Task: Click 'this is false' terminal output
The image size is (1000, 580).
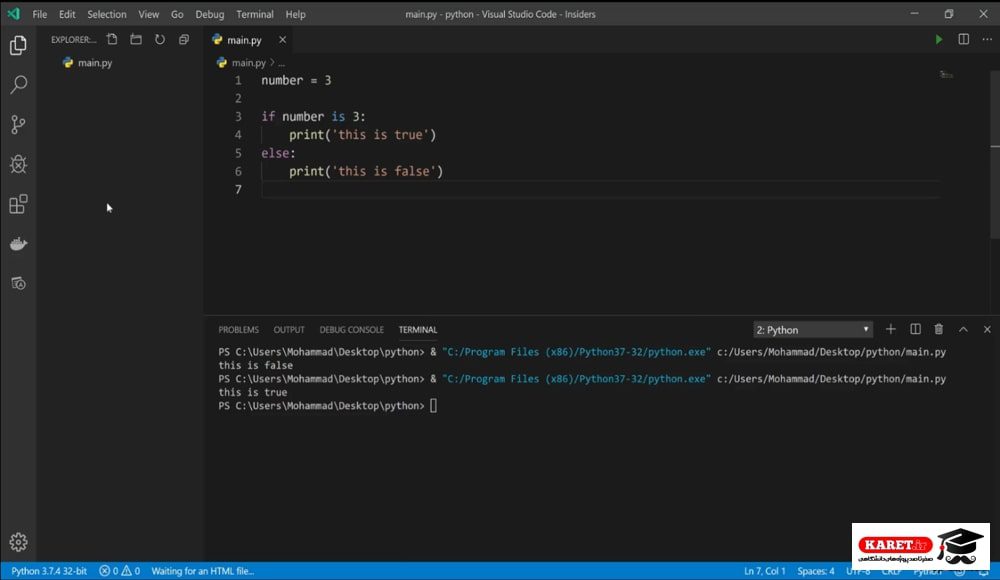Action: coord(255,366)
